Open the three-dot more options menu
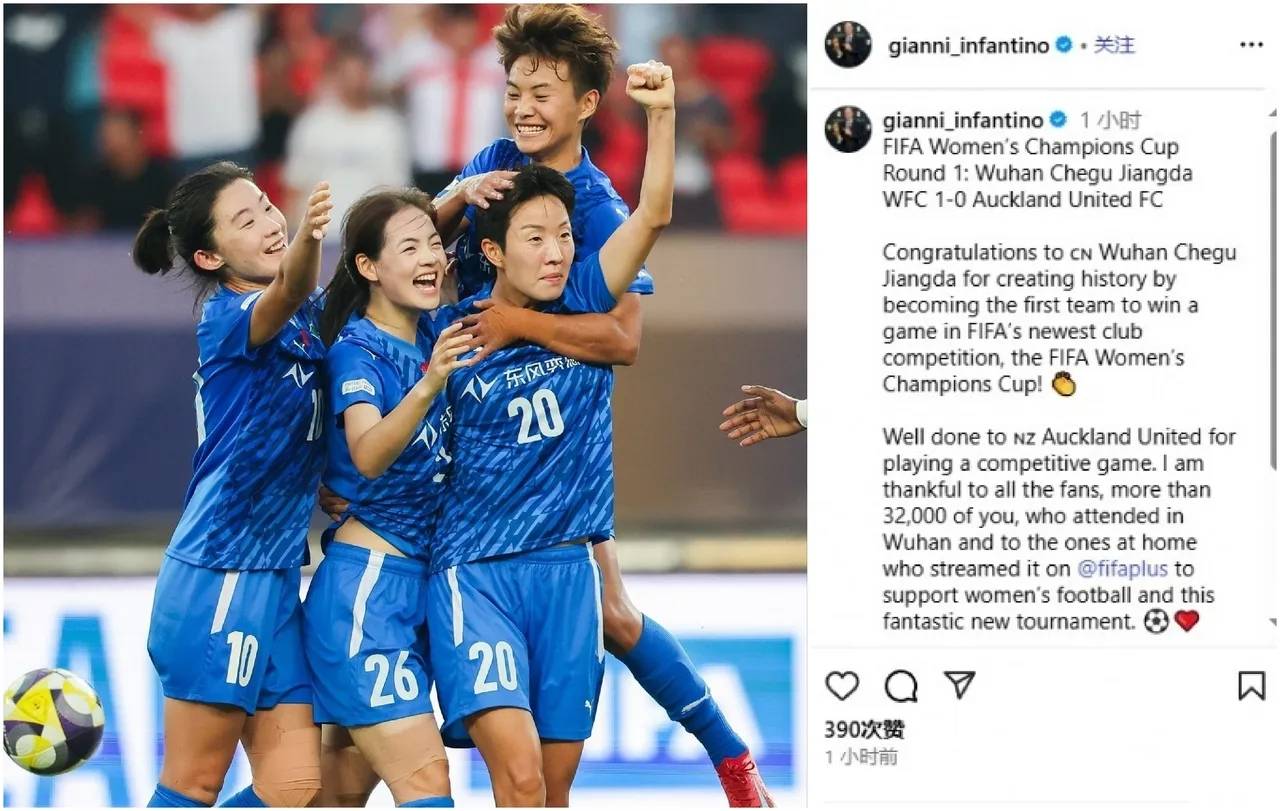Viewport: 1280px width, 811px height. pos(1251,45)
